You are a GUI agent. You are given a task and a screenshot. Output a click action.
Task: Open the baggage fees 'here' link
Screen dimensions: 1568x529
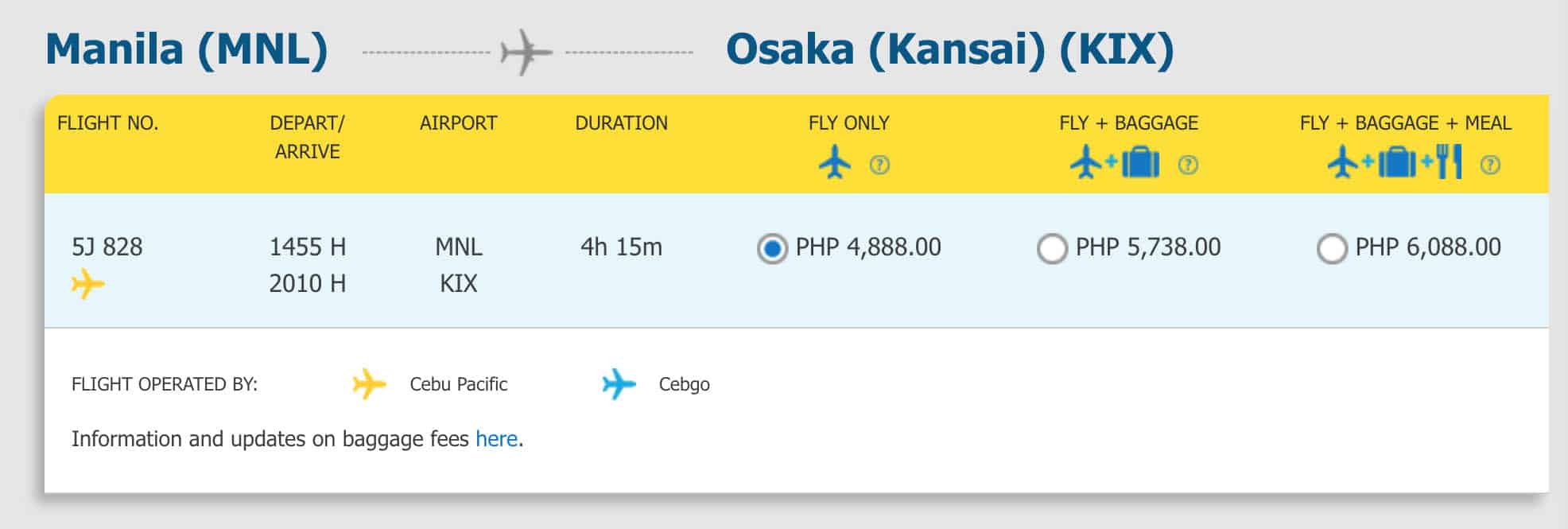(x=496, y=439)
